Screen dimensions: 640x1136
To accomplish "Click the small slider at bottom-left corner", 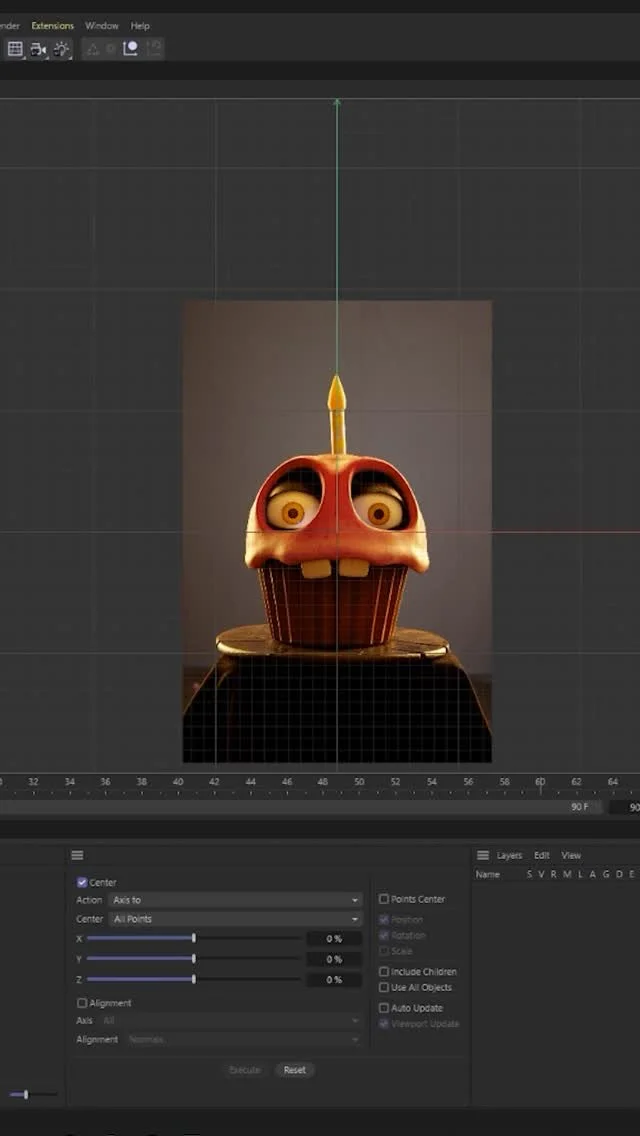I will coord(33,1094).
